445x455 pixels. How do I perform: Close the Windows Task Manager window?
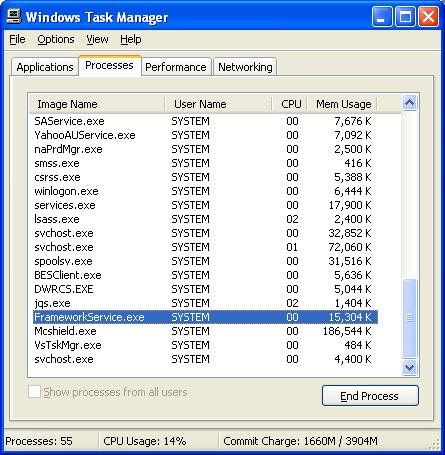click(x=428, y=16)
